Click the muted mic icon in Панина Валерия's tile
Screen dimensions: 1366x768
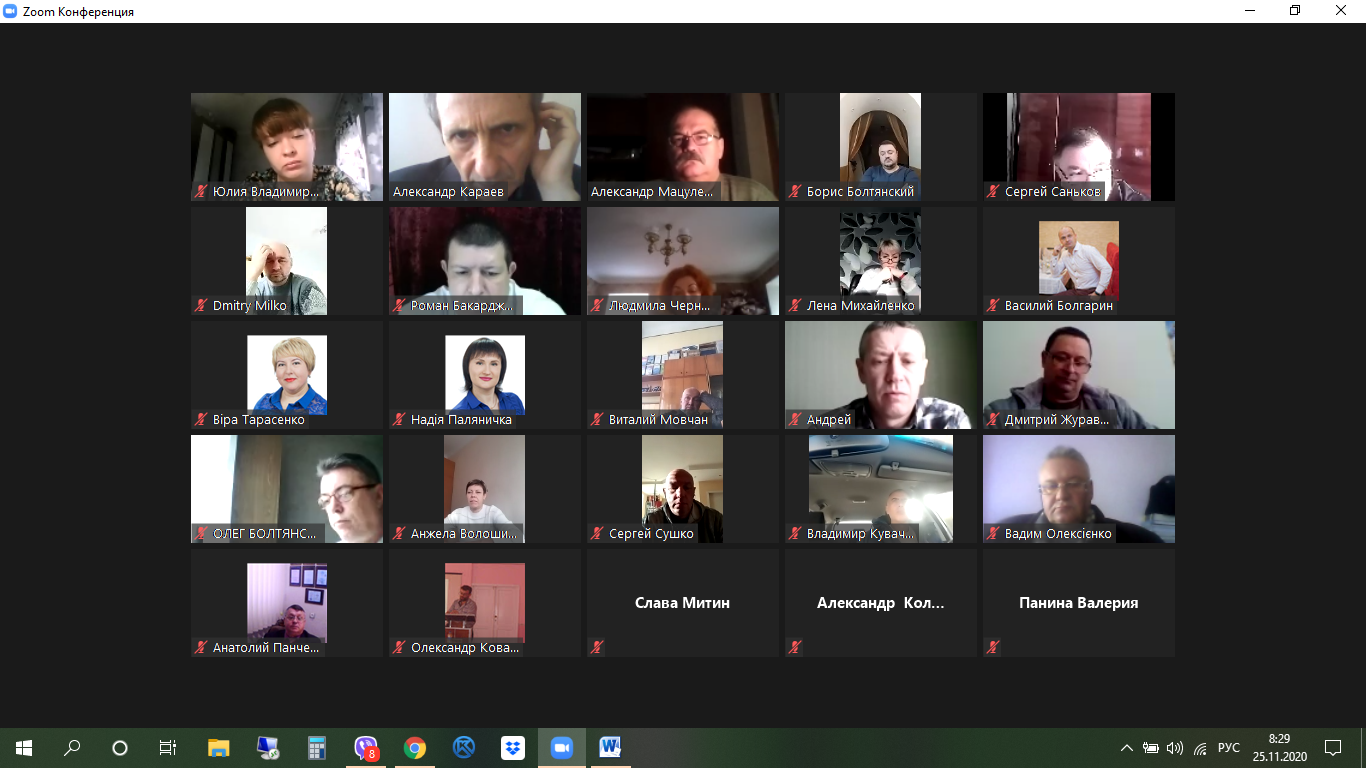993,648
